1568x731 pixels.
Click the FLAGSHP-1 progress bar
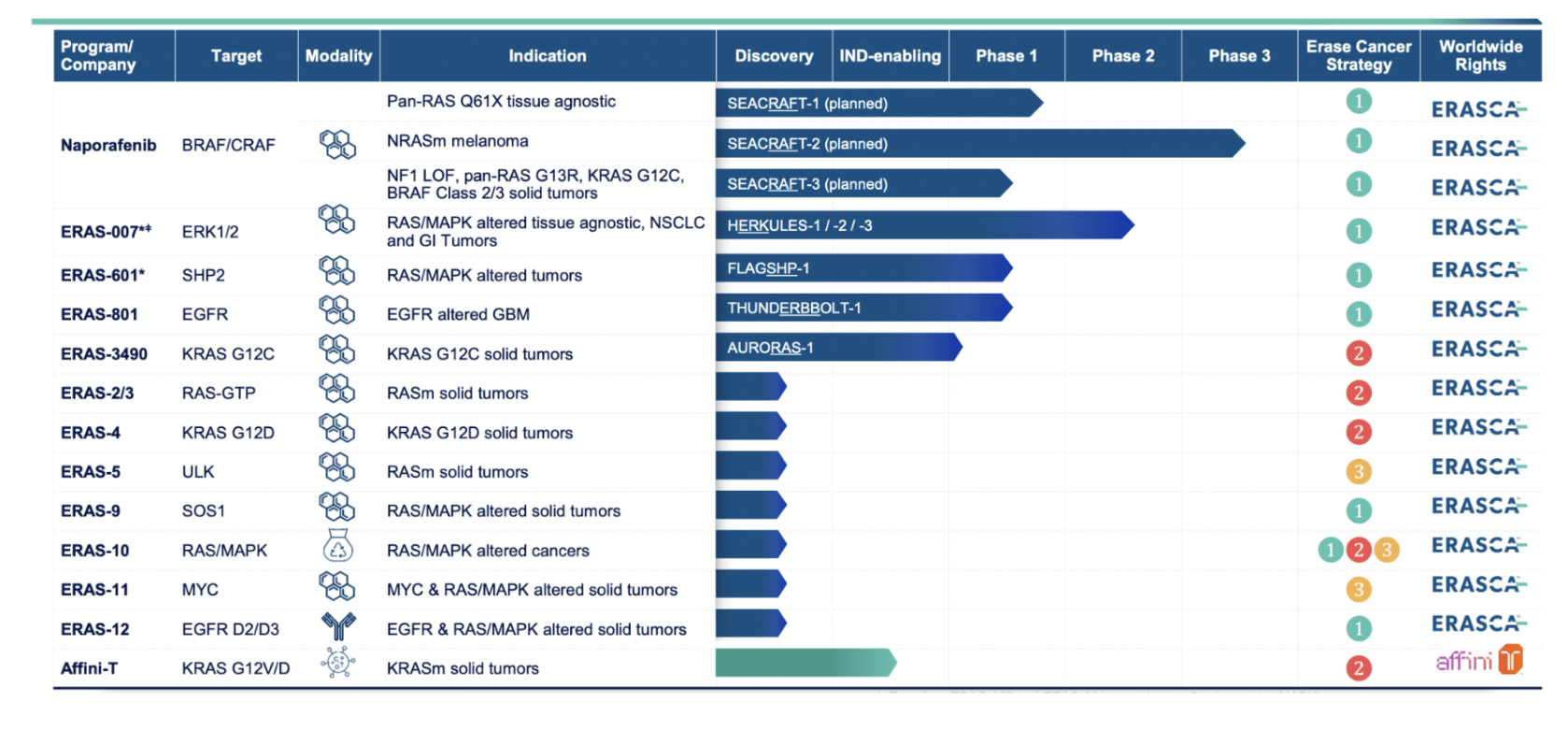(864, 268)
